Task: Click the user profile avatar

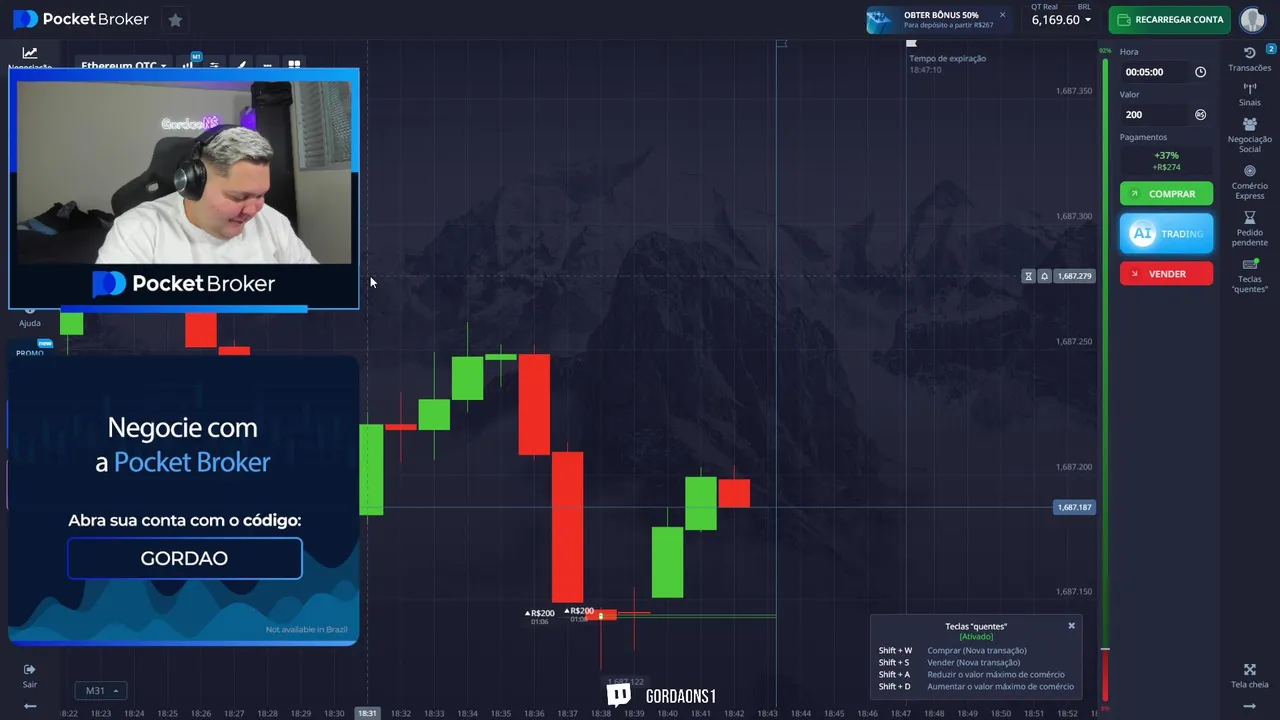Action: coord(1253,19)
